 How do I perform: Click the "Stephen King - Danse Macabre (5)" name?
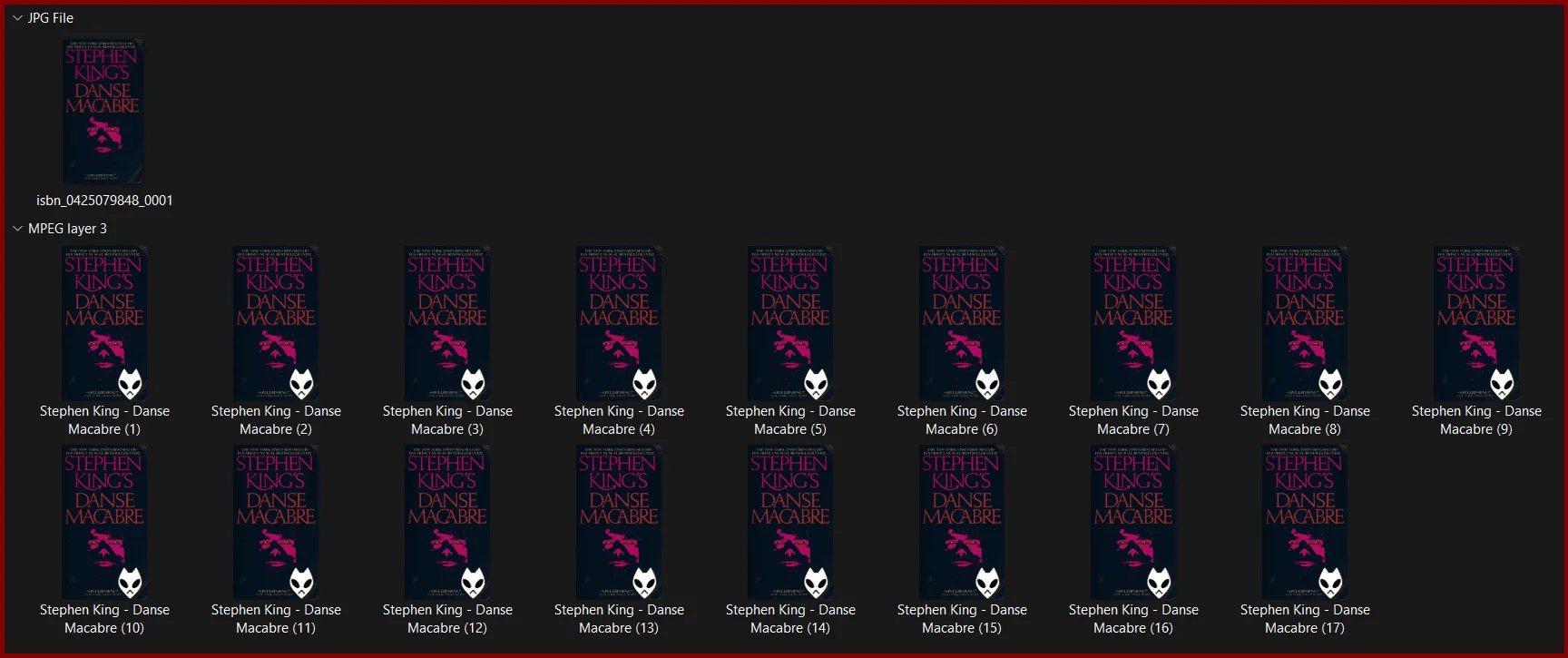click(x=790, y=420)
